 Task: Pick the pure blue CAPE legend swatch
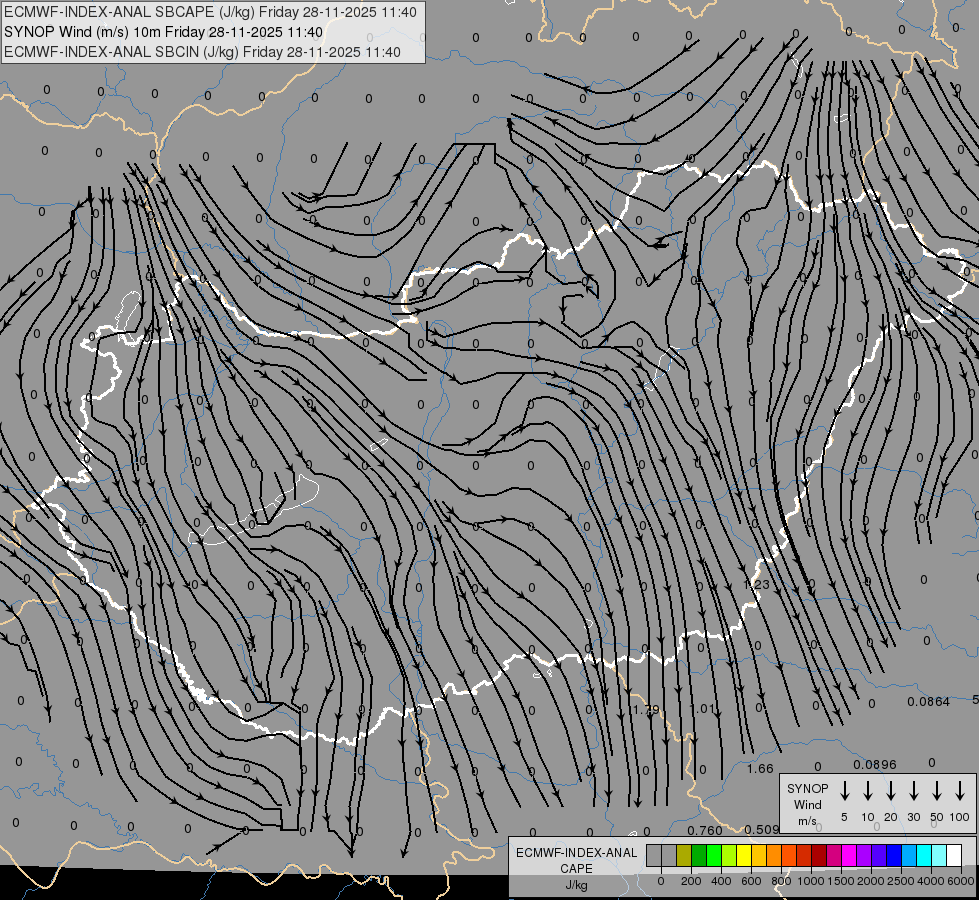[x=893, y=856]
